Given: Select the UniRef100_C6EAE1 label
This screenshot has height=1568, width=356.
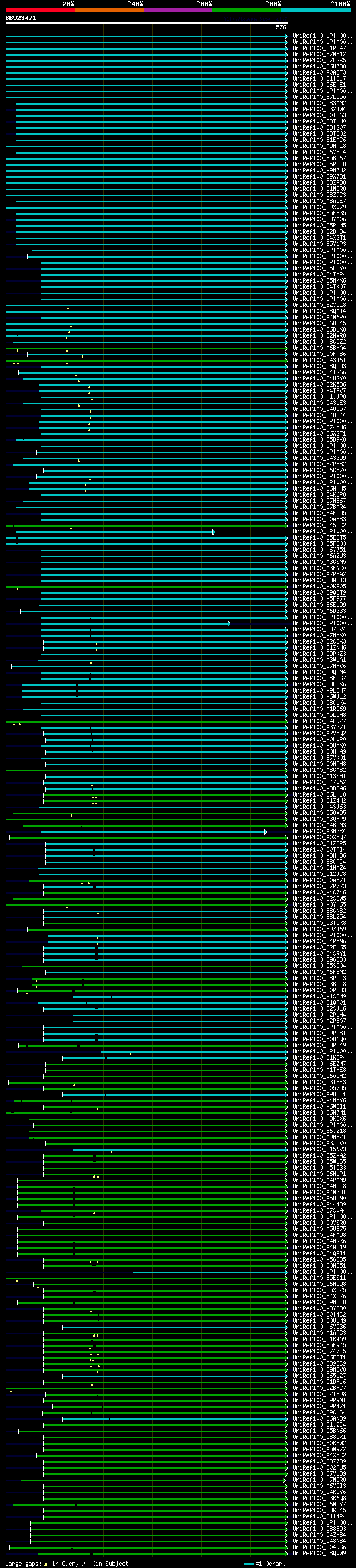Looking at the screenshot, I should tap(319, 85).
